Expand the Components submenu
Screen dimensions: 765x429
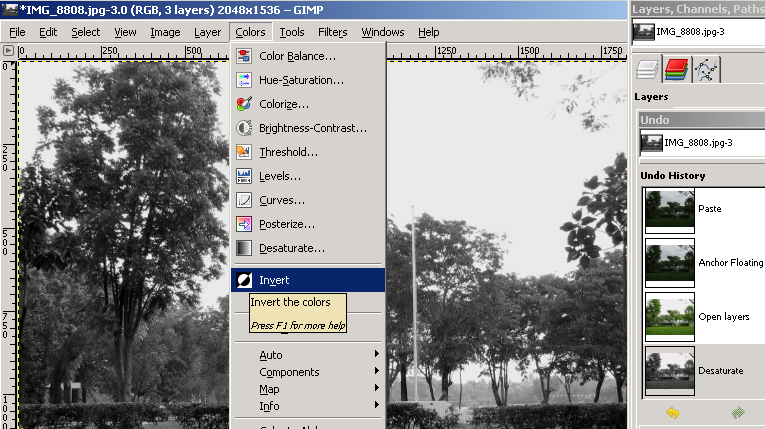[308, 372]
